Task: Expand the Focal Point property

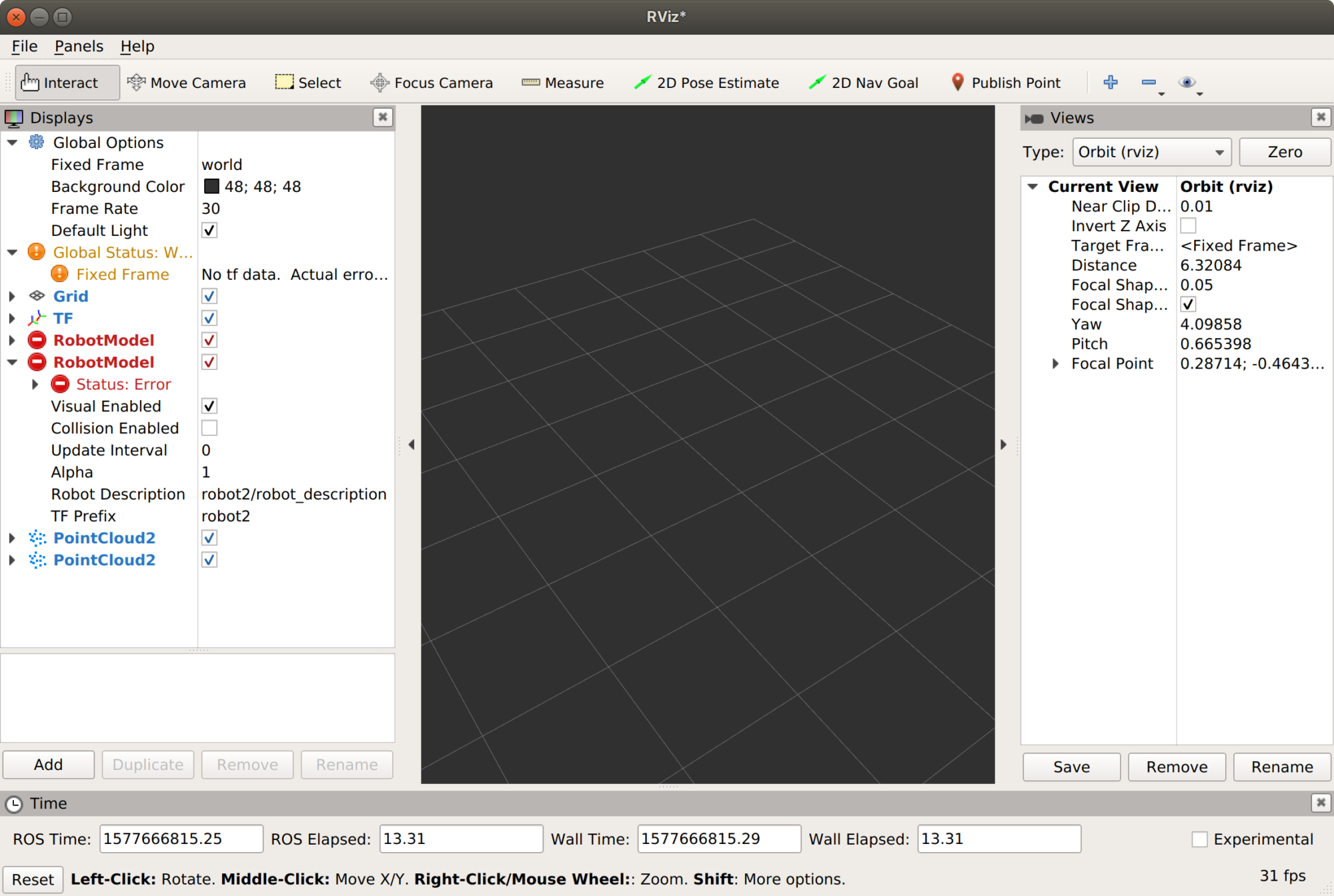Action: (1055, 364)
